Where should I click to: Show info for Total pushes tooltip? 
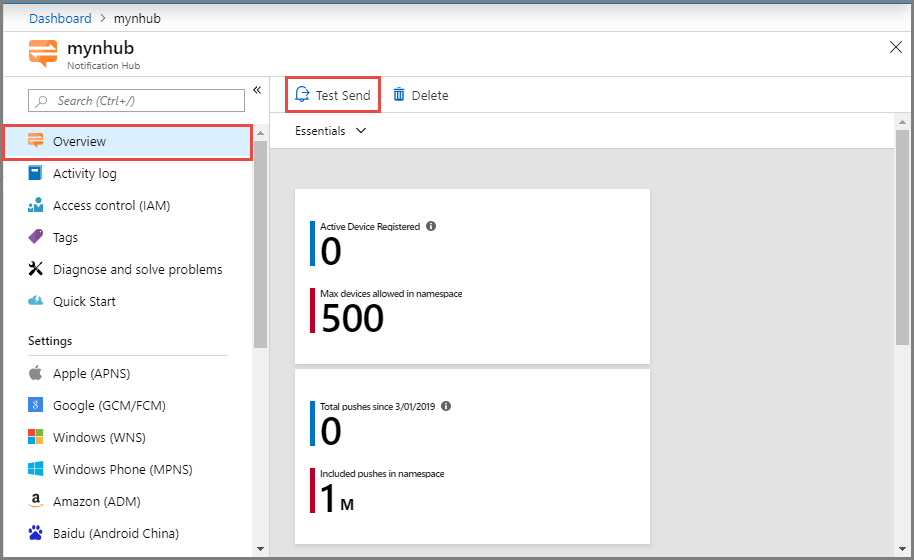coord(446,406)
